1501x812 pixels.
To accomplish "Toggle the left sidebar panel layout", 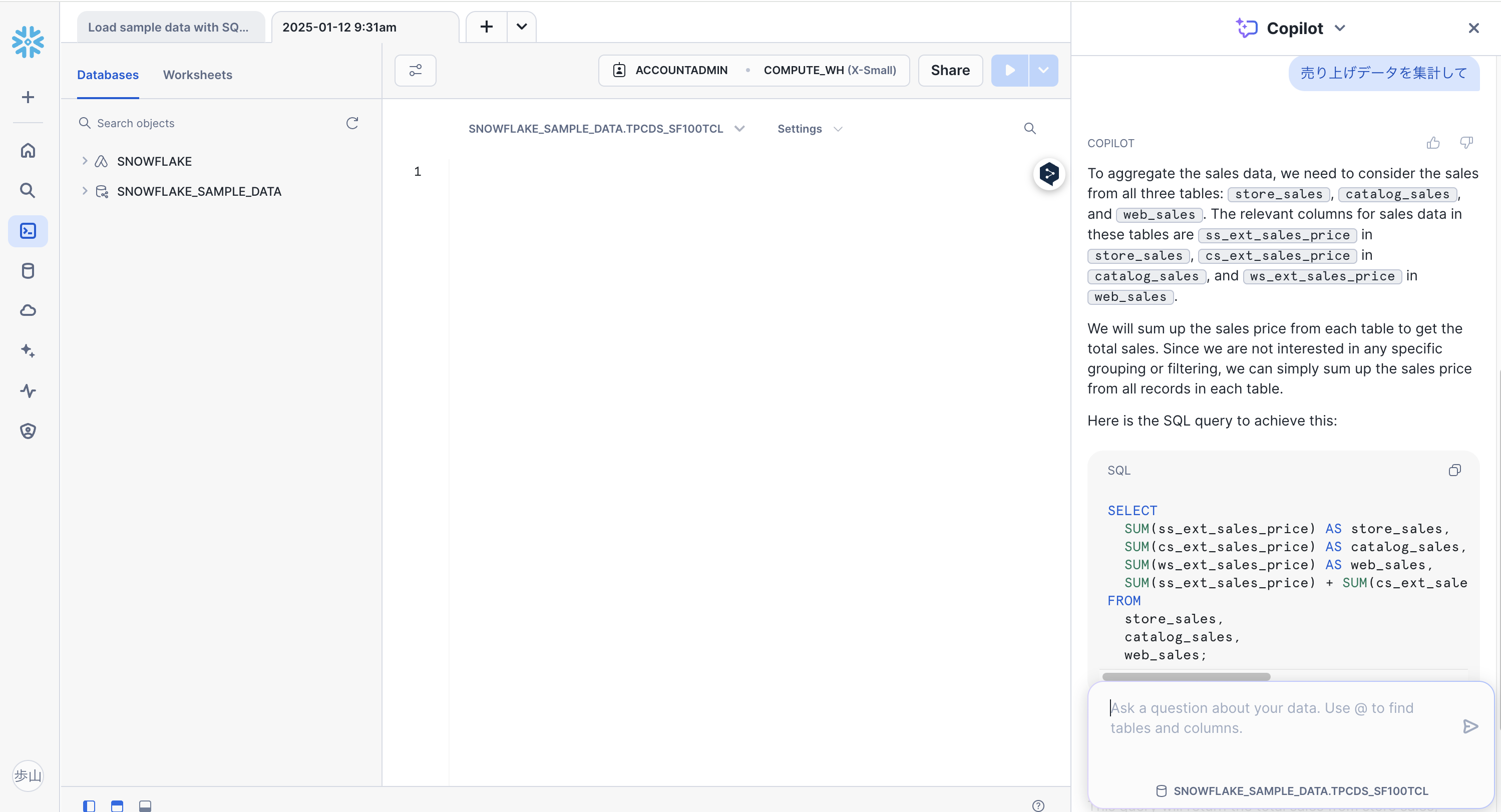I will [x=89, y=805].
